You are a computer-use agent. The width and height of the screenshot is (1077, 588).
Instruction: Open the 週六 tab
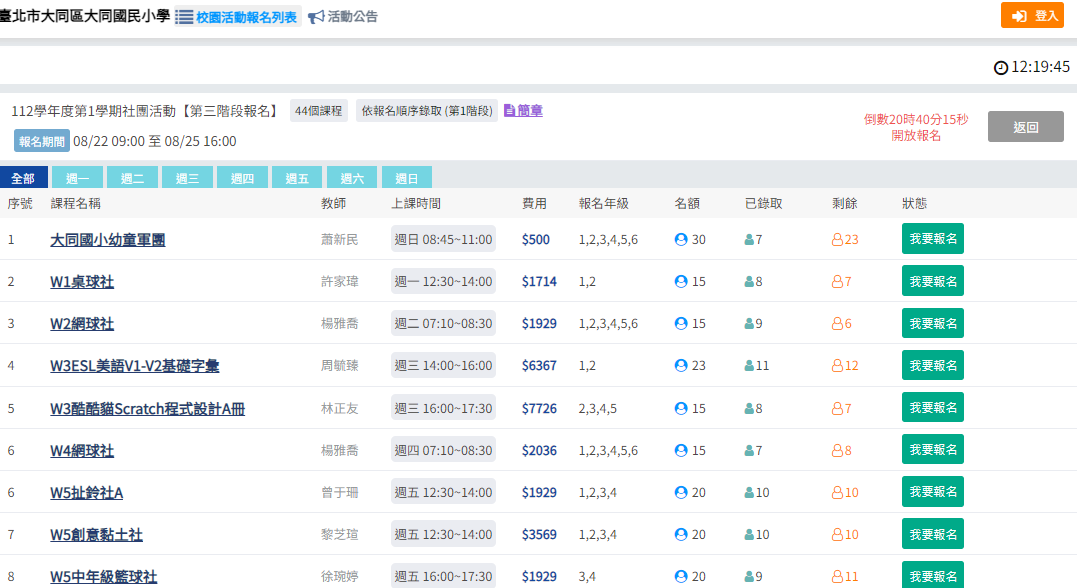(x=352, y=179)
